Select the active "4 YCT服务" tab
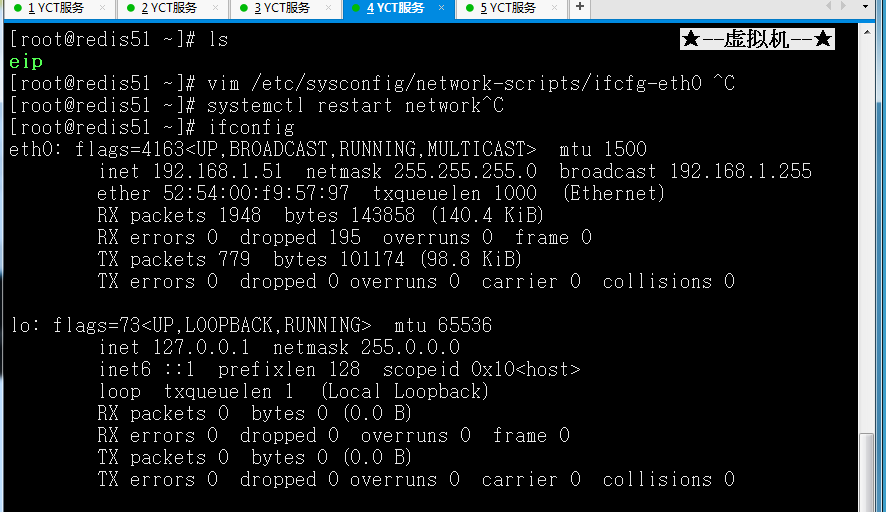886x512 pixels. [x=398, y=8]
